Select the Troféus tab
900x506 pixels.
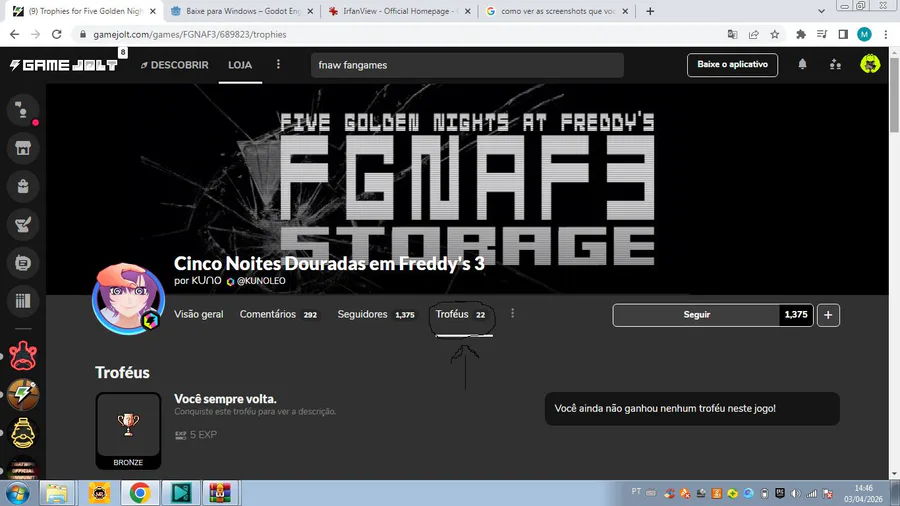tap(460, 314)
